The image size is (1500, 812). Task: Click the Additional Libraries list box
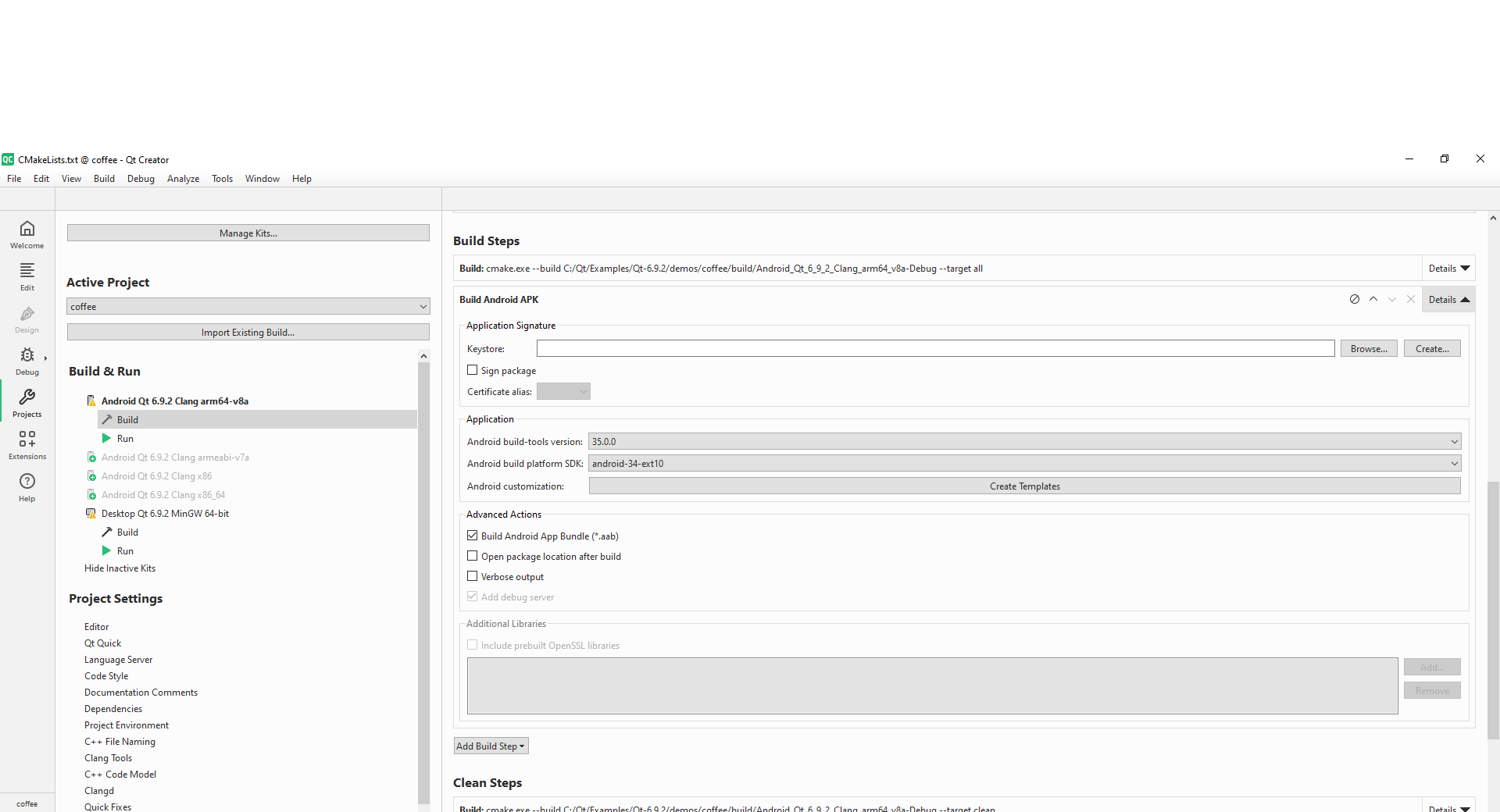point(932,686)
